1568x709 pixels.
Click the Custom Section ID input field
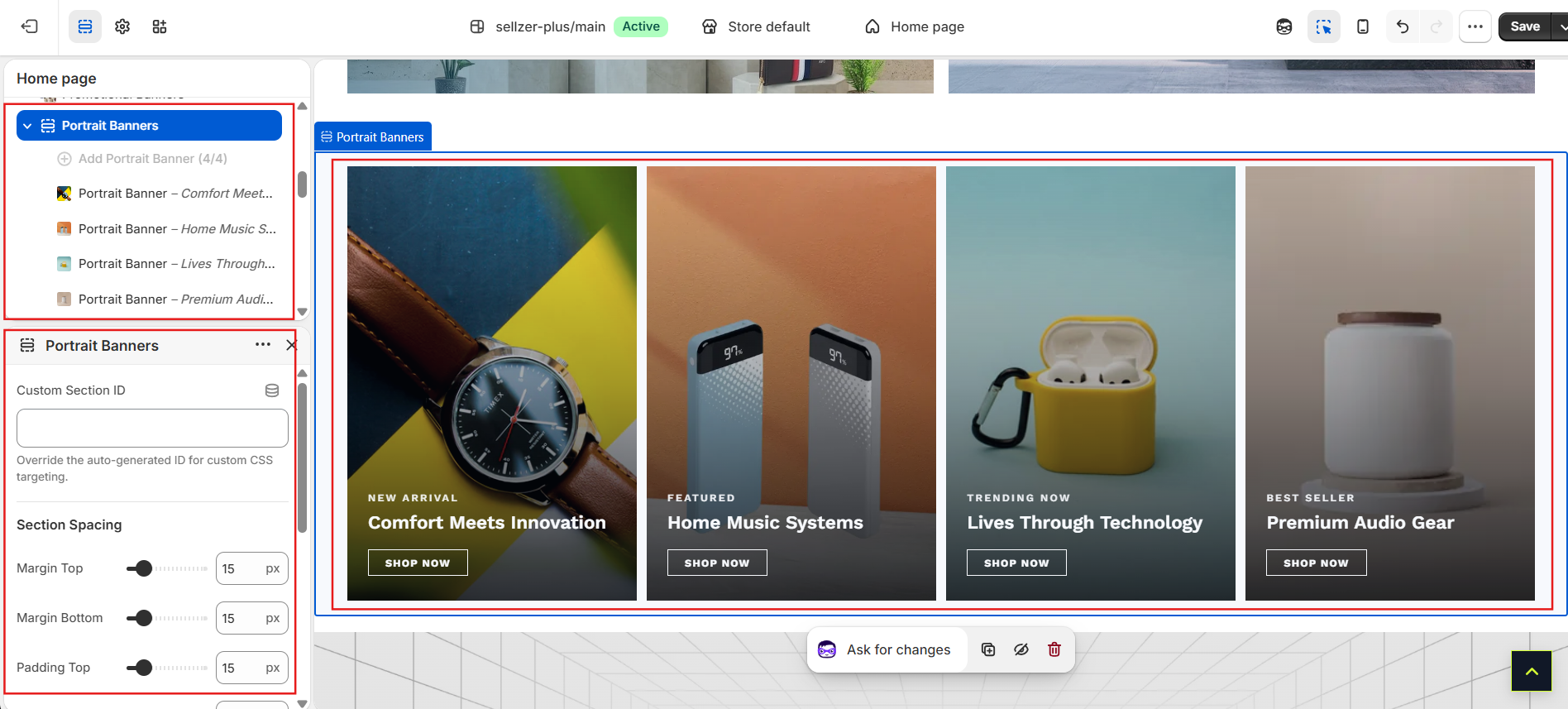[152, 428]
